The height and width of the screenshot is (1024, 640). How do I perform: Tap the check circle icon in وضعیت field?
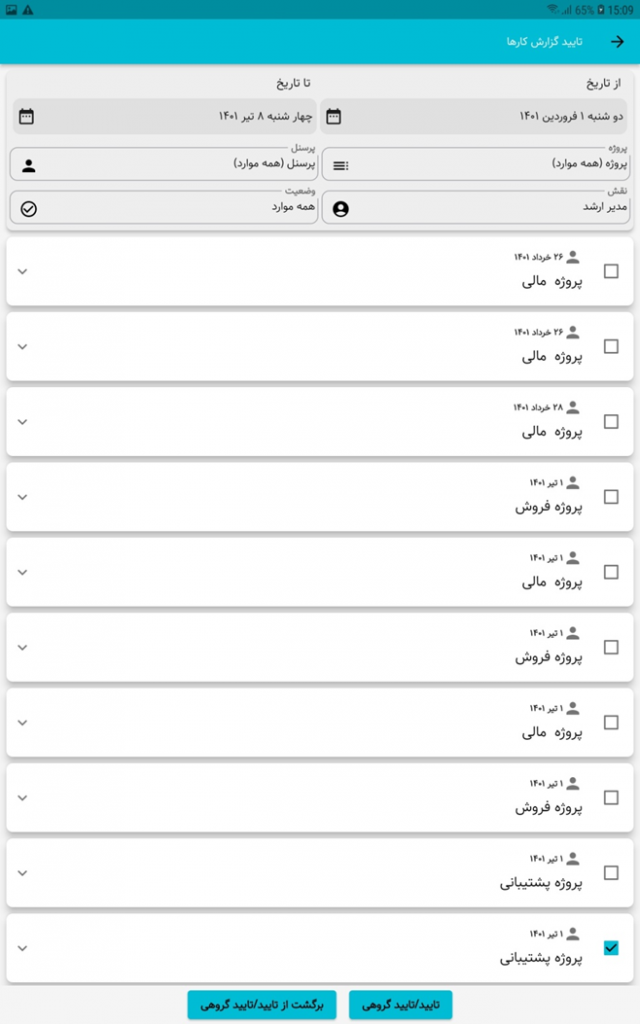pyautogui.click(x=29, y=209)
